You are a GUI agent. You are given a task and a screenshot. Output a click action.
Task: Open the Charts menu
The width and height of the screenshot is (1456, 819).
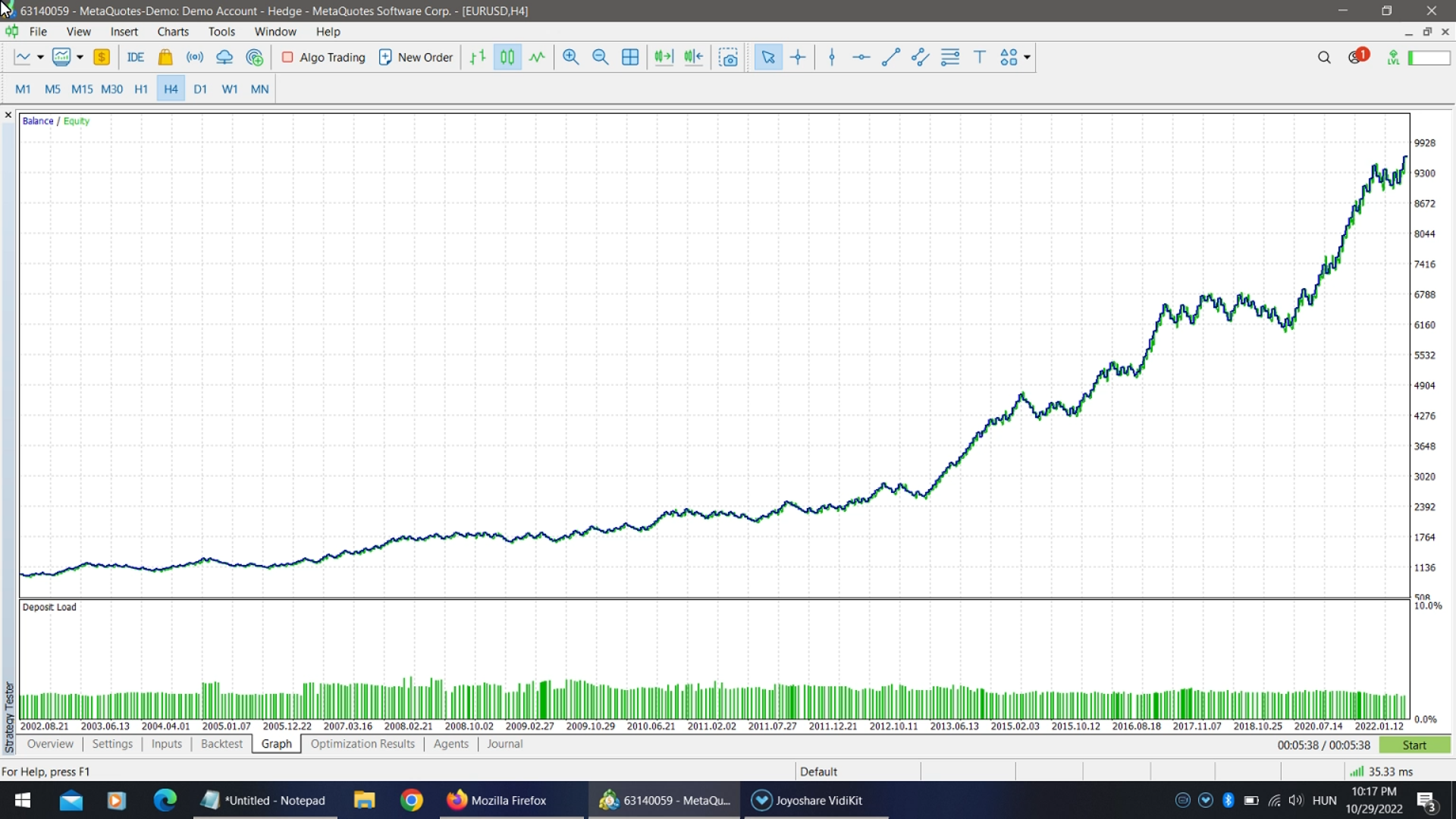coord(173,32)
